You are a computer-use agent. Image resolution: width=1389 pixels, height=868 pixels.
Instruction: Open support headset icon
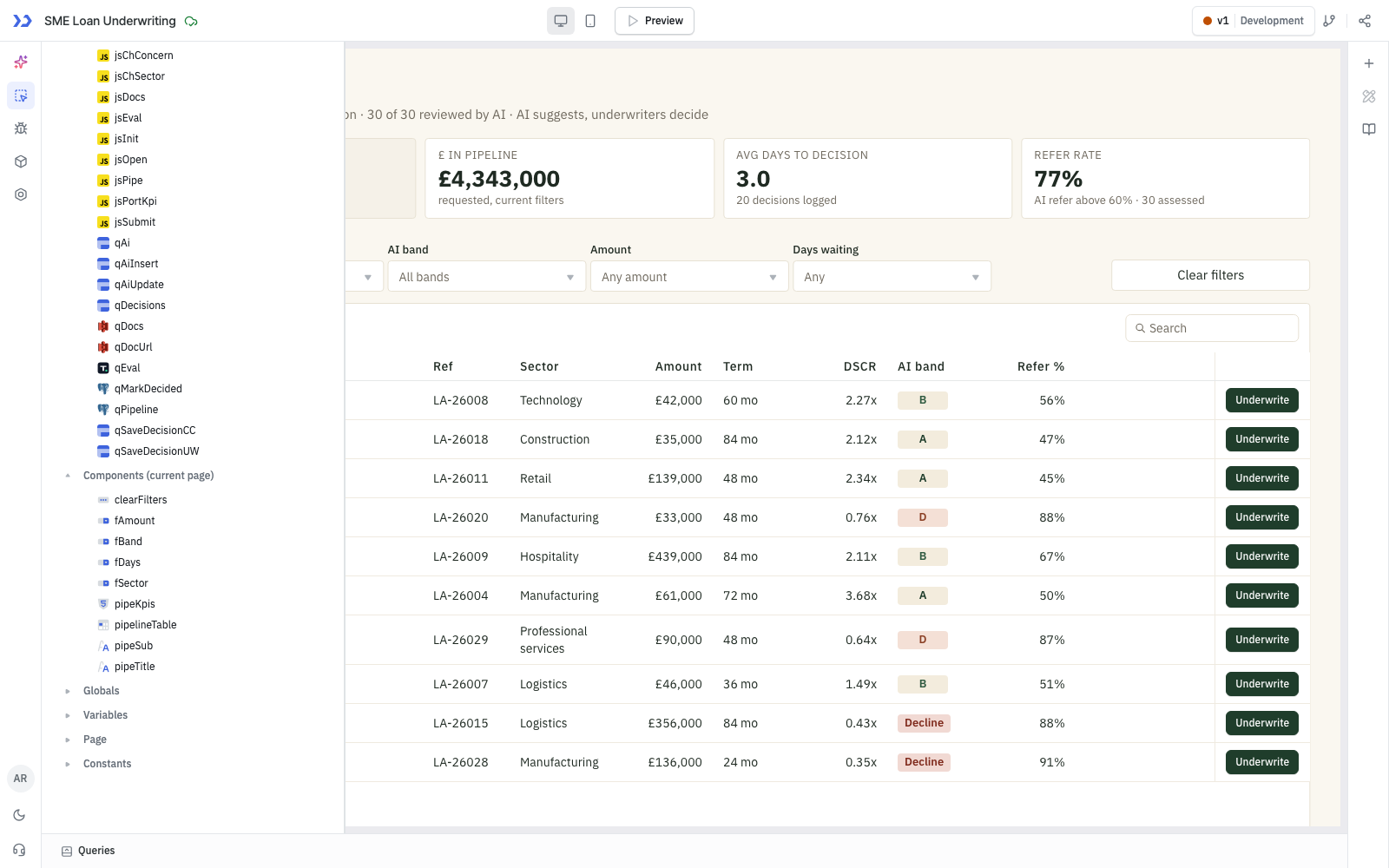click(x=19, y=850)
